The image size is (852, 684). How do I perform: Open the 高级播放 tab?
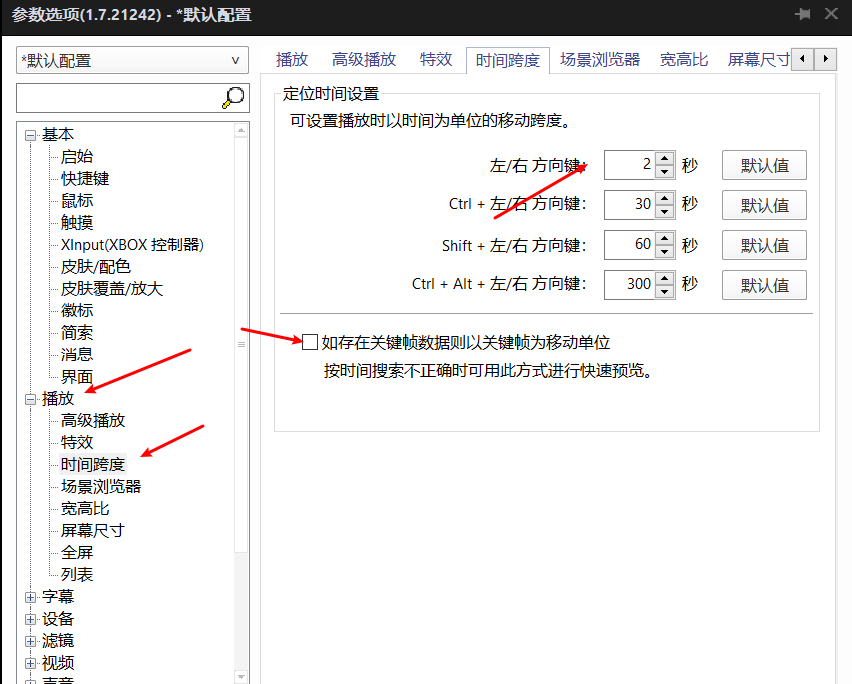[x=364, y=59]
